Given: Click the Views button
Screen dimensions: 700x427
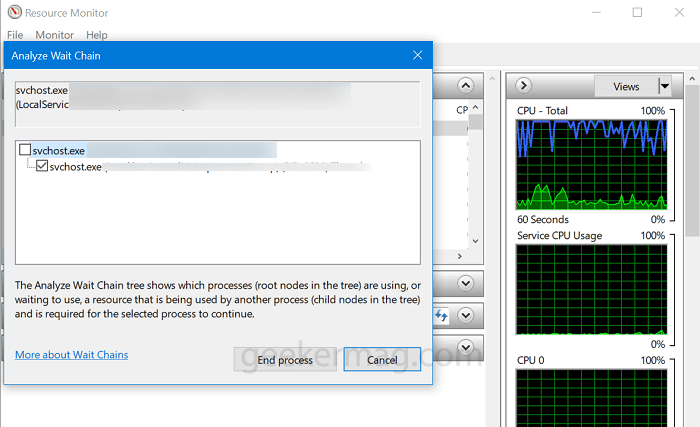Looking at the screenshot, I should pyautogui.click(x=626, y=87).
